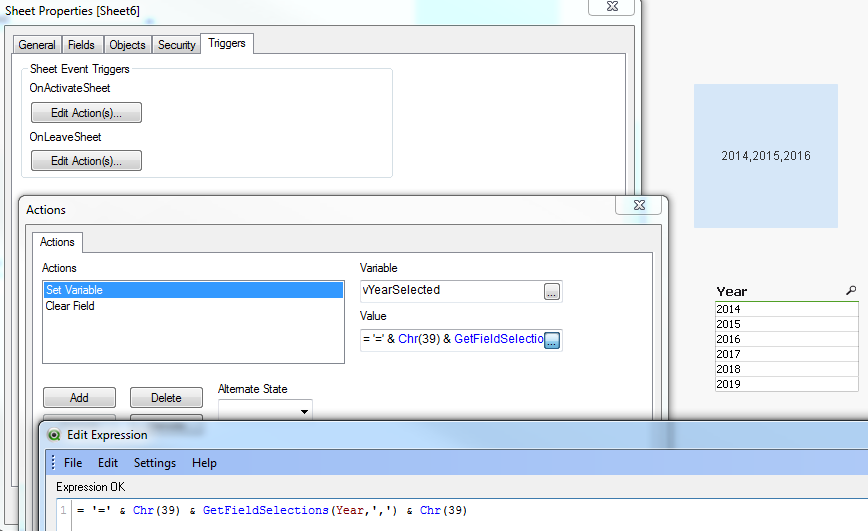Switch to the Fields tab
The height and width of the screenshot is (531, 868).
pos(81,45)
